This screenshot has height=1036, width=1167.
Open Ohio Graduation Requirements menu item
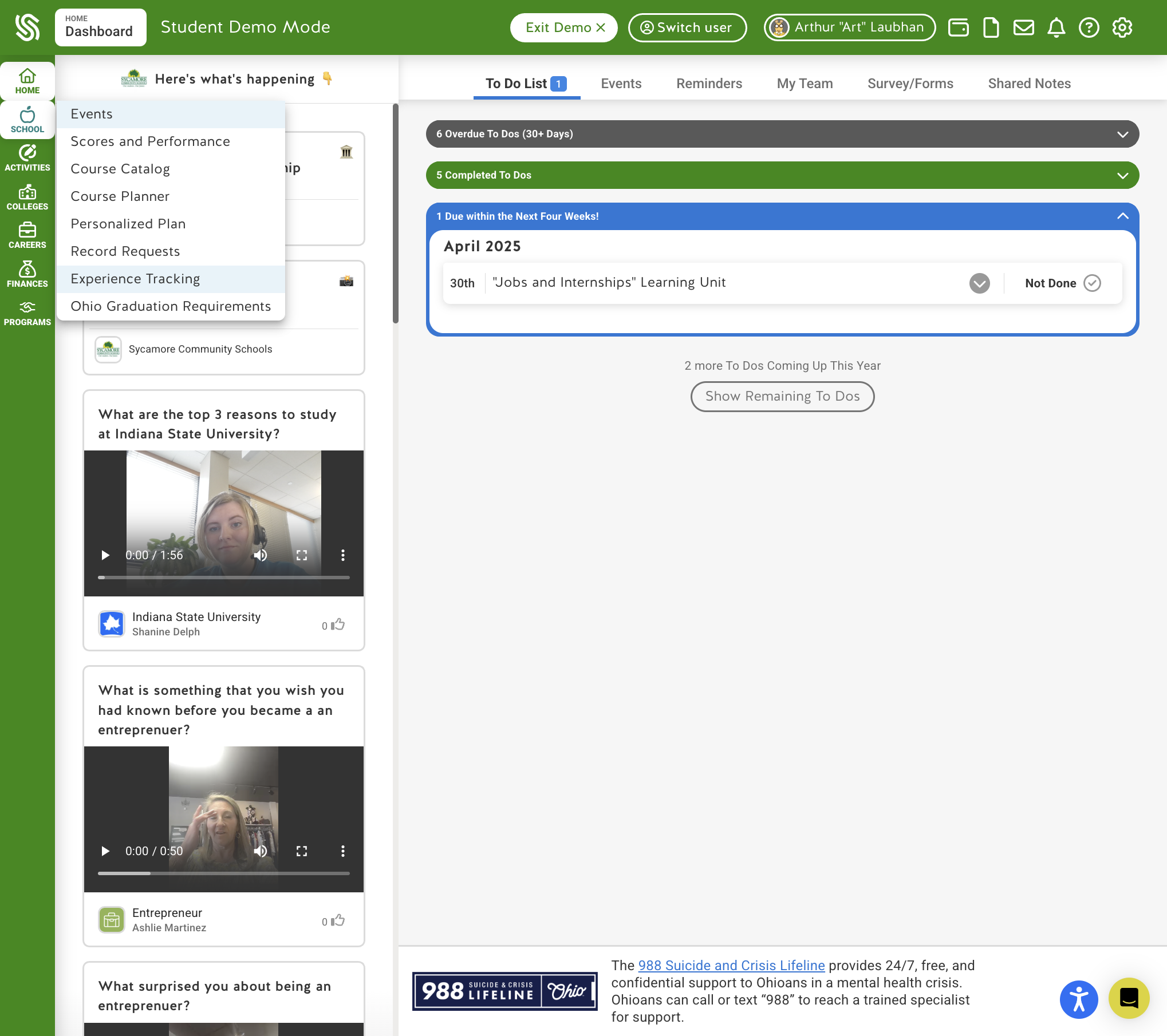pyautogui.click(x=171, y=306)
